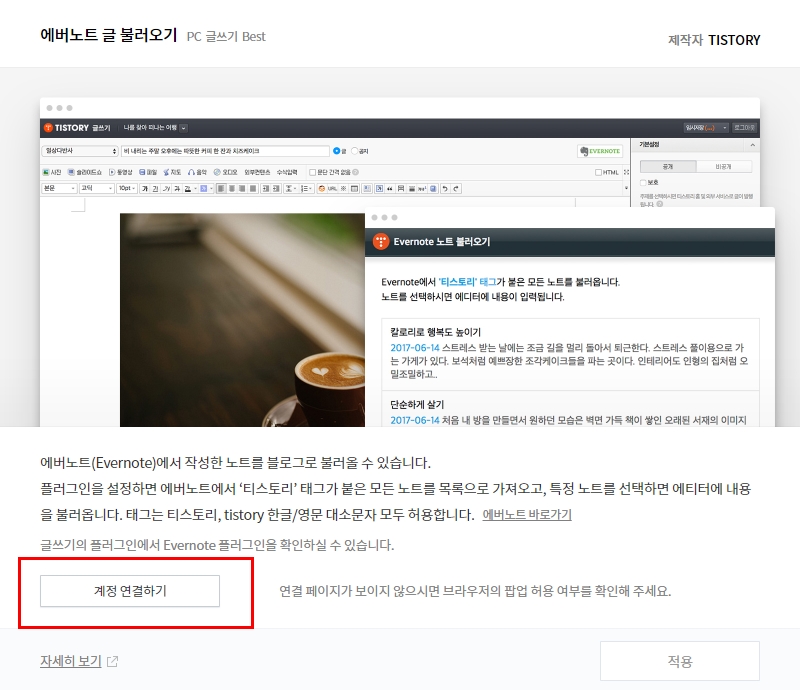Click the redo arrow in the preview editor
The width and height of the screenshot is (800, 690).
coord(456,189)
